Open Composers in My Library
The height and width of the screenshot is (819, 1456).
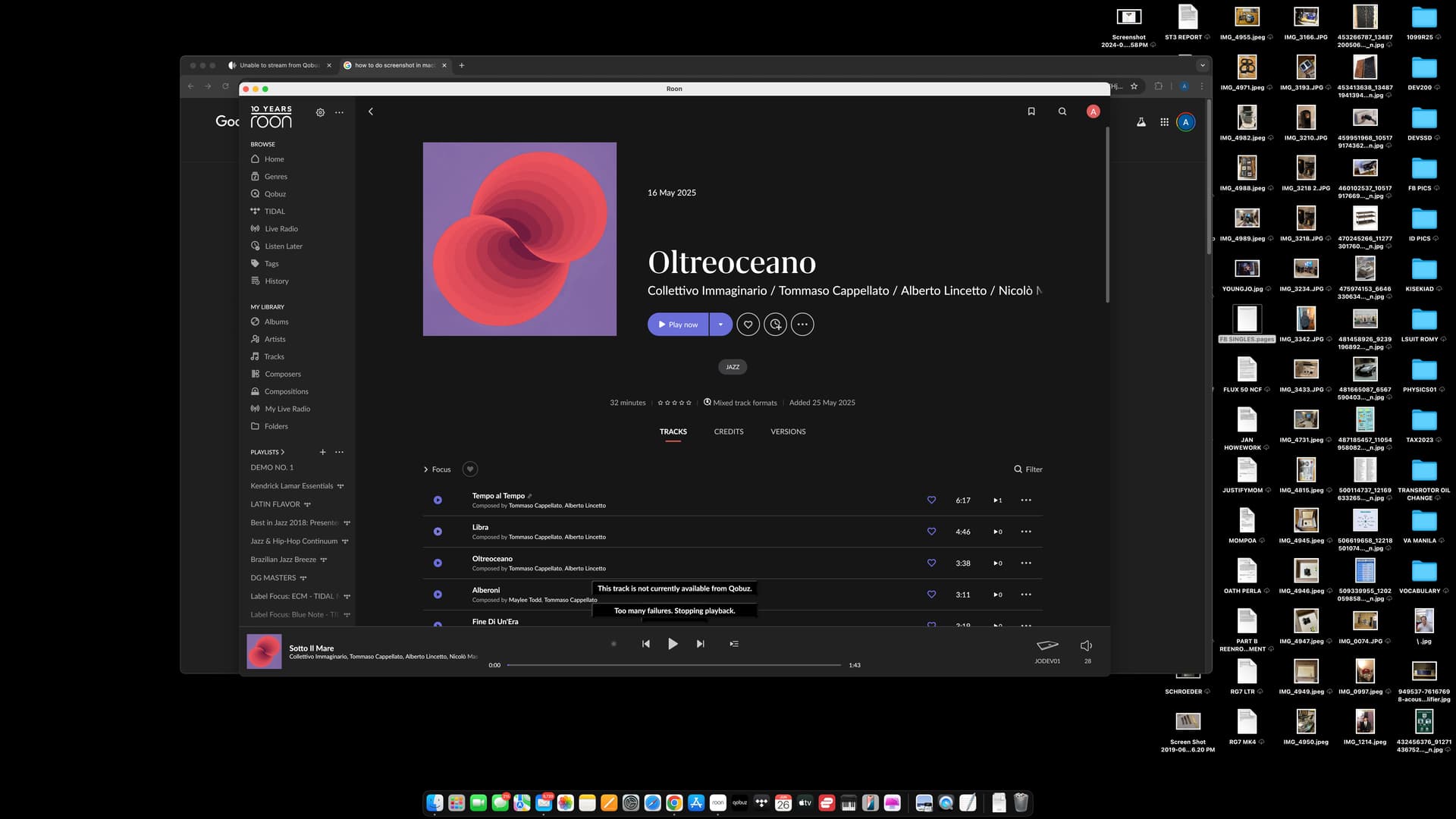tap(276, 374)
